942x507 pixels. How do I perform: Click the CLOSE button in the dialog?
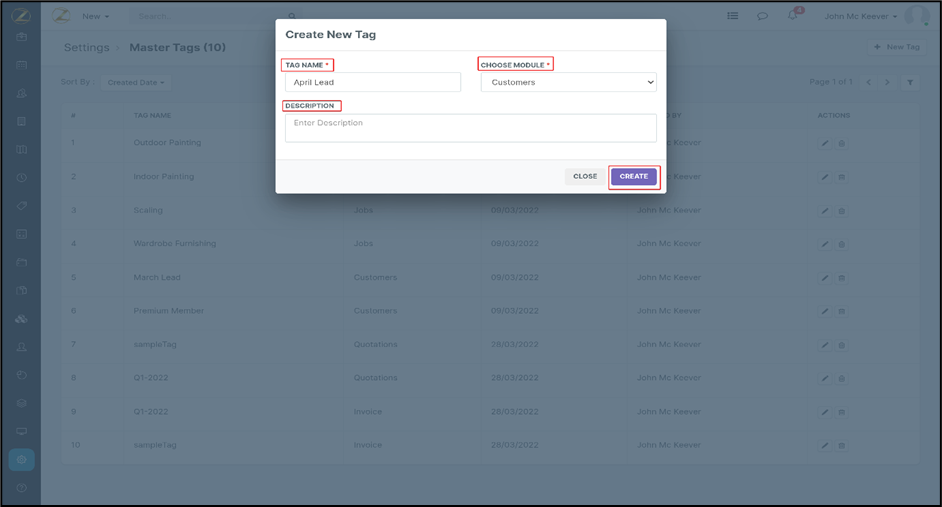[x=585, y=177]
